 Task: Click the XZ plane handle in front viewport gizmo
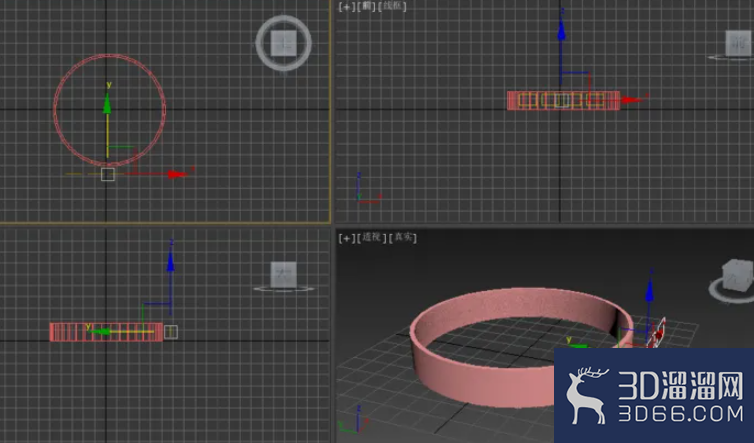575,87
